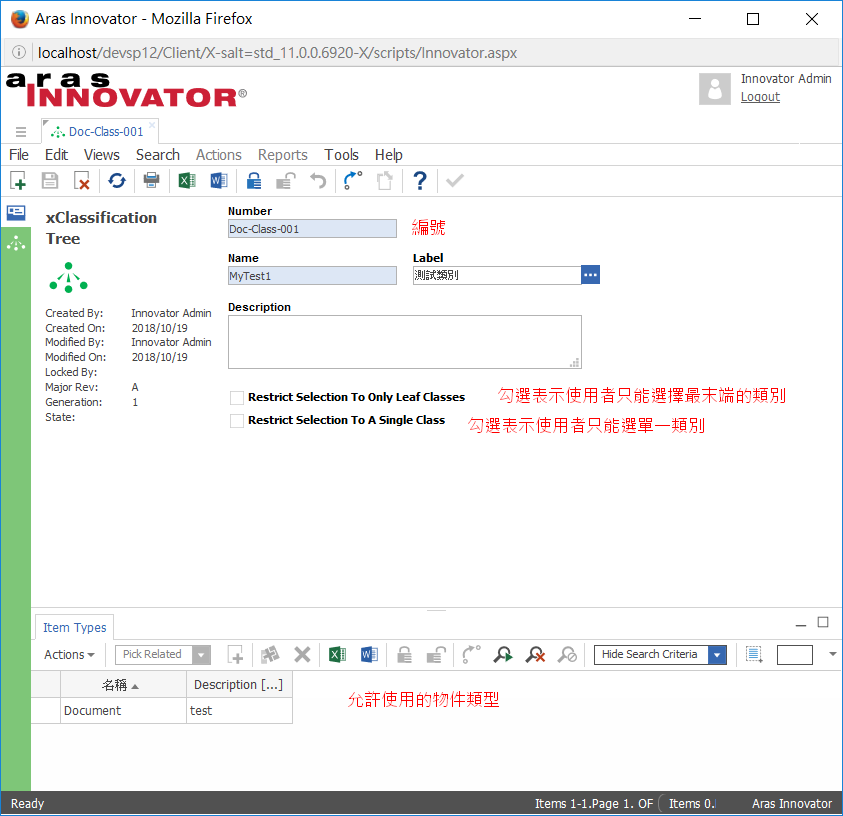Click the test description cell

(x=239, y=711)
